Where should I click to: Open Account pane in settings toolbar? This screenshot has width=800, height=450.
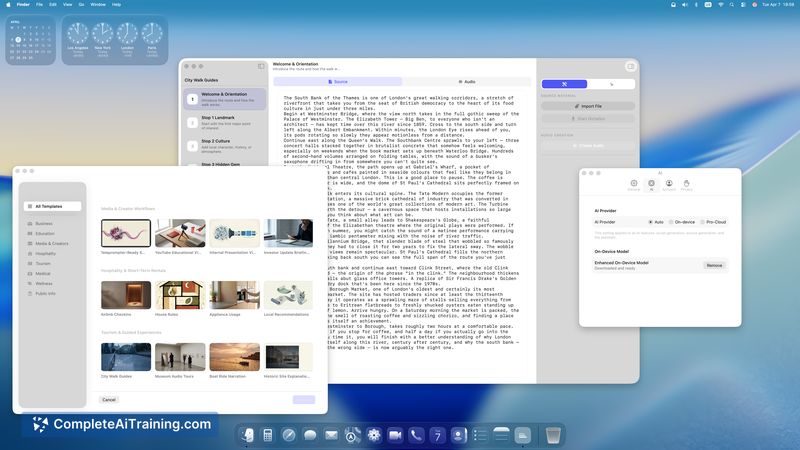click(x=669, y=185)
